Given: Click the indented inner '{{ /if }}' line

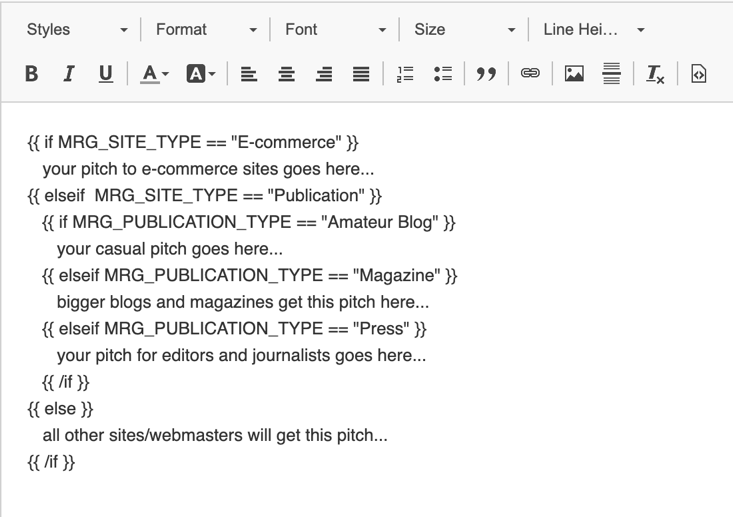Looking at the screenshot, I should tap(65, 382).
